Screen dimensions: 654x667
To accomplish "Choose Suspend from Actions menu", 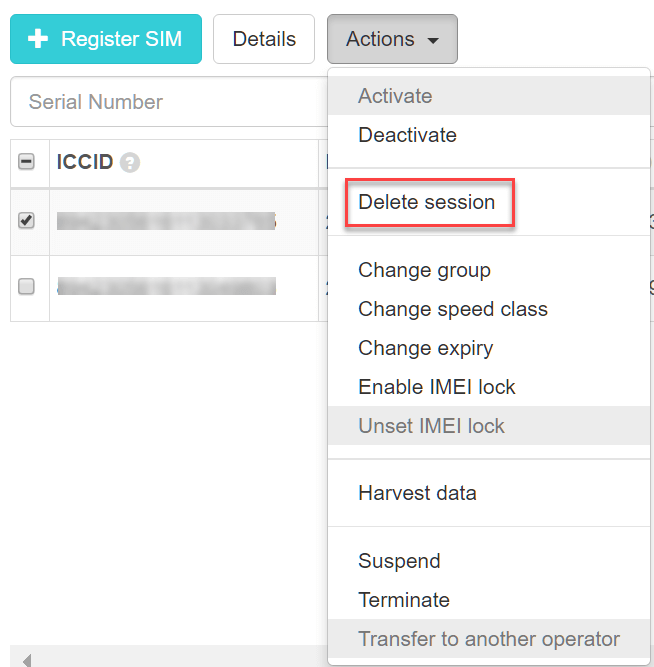I will click(x=398, y=561).
